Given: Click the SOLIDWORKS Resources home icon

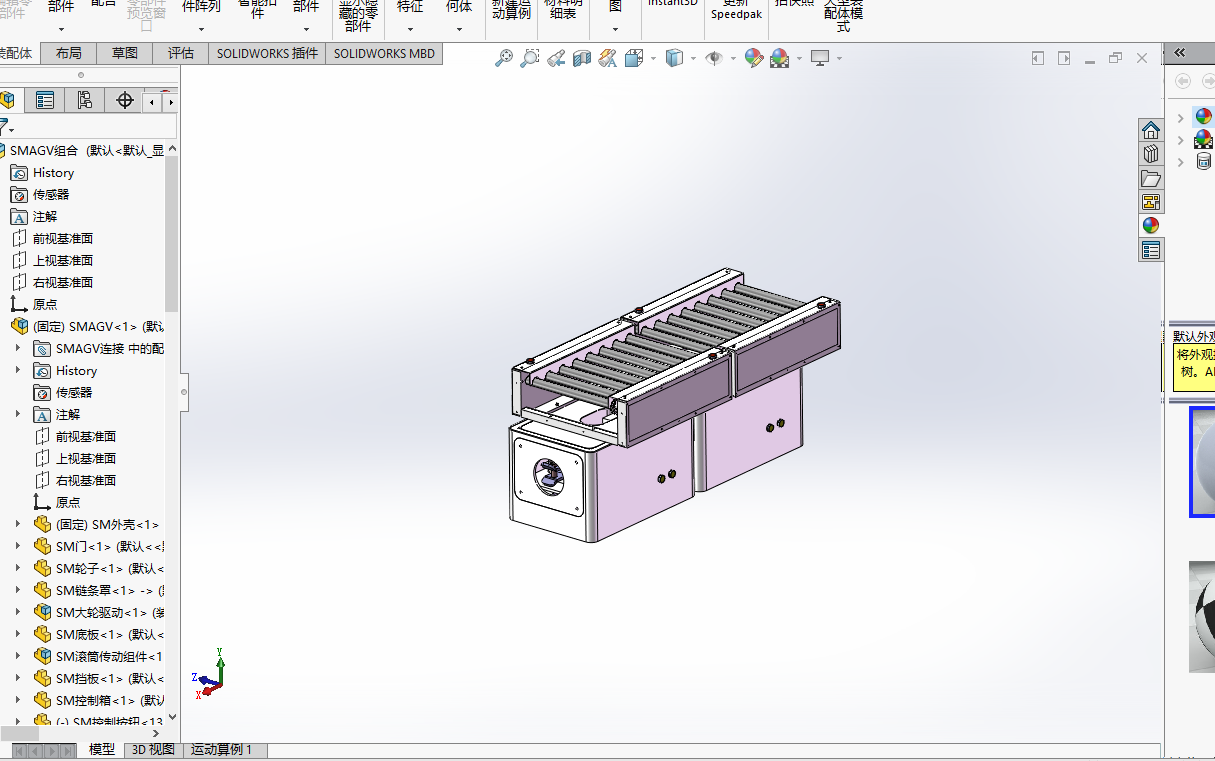Looking at the screenshot, I should coord(1151,130).
